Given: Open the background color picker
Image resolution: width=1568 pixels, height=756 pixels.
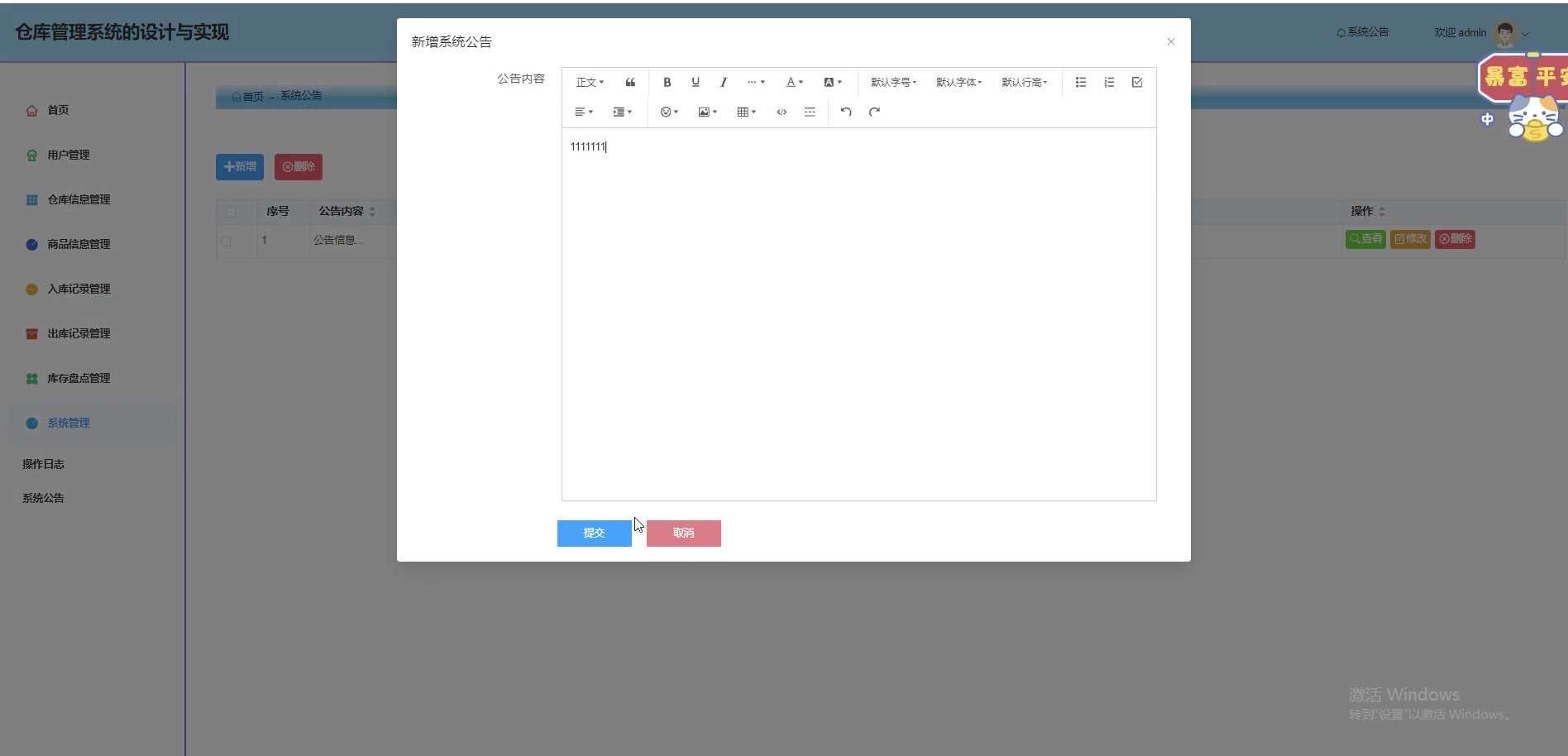Looking at the screenshot, I should click(x=833, y=82).
